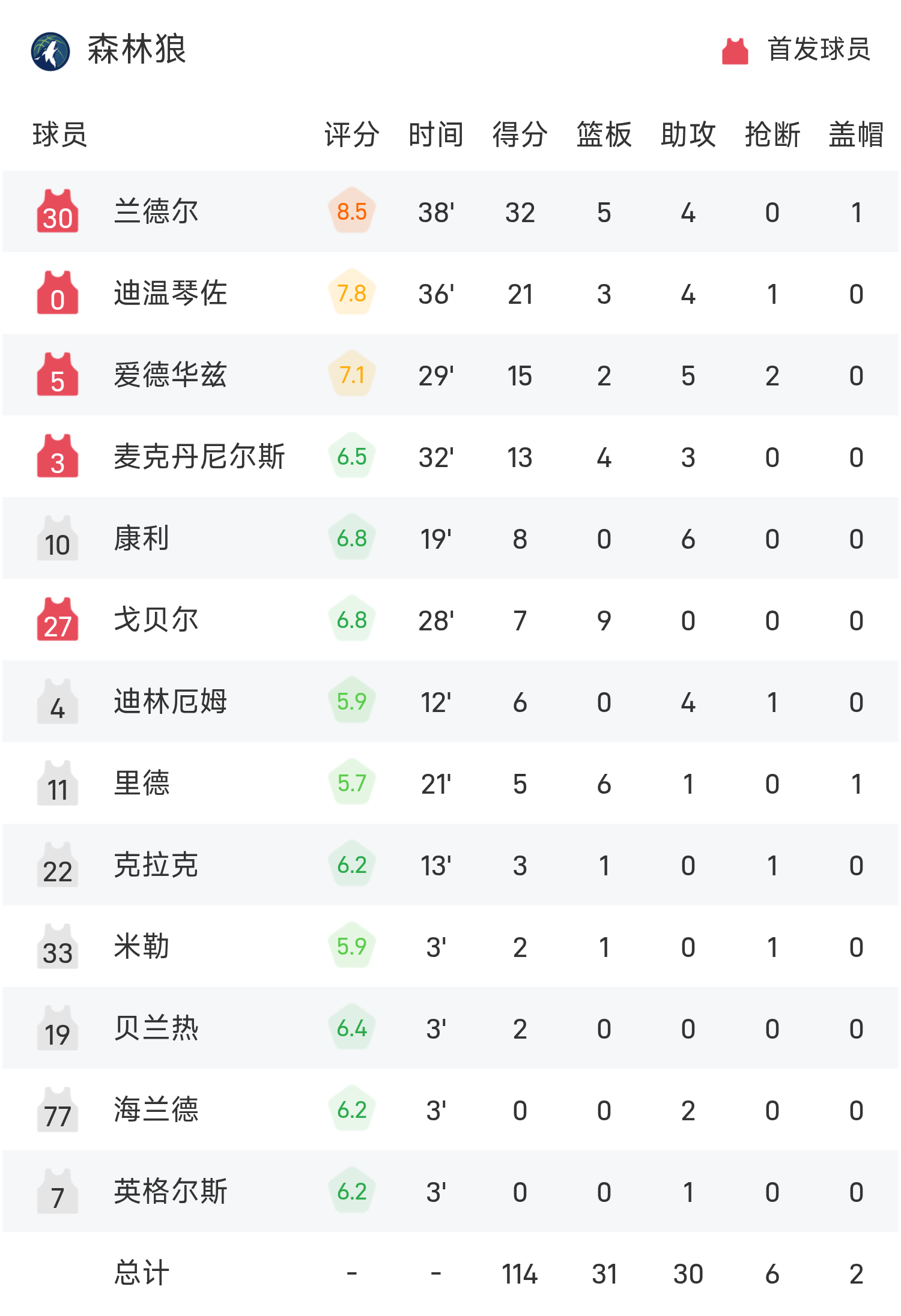Sort by 评分 column header
The image size is (901, 1316).
pyautogui.click(x=352, y=134)
